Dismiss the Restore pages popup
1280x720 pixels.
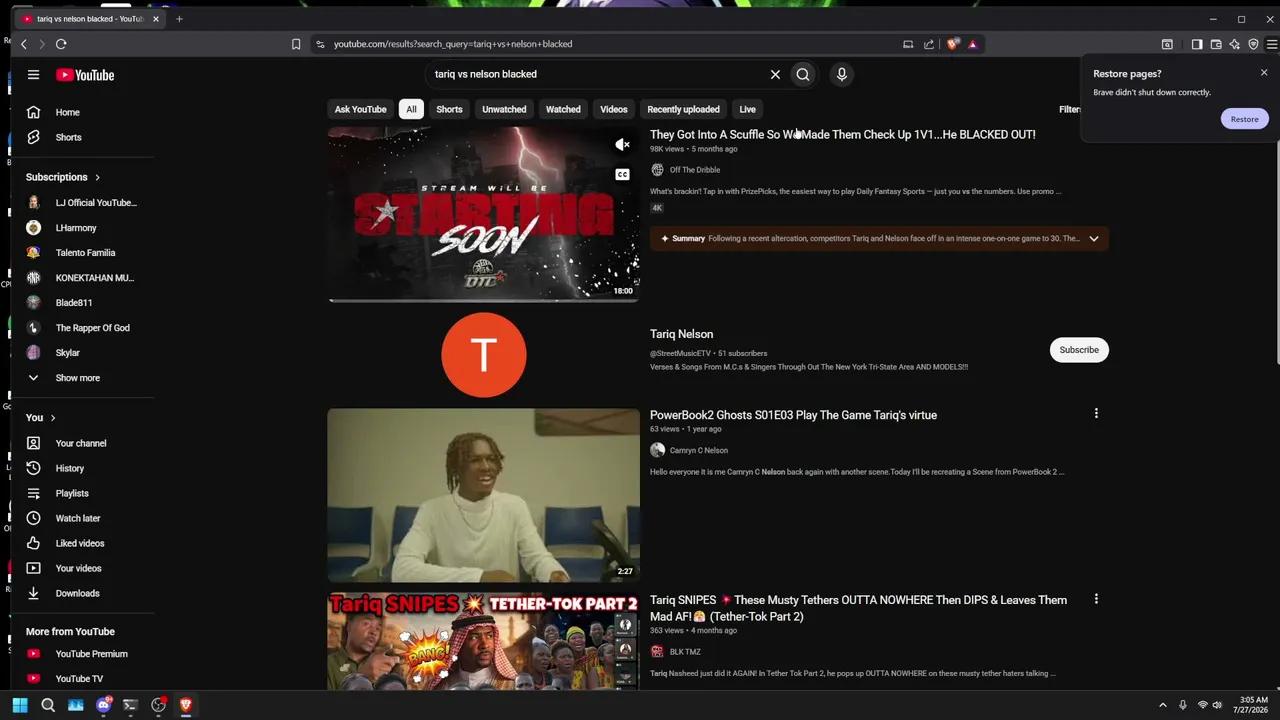1264,73
